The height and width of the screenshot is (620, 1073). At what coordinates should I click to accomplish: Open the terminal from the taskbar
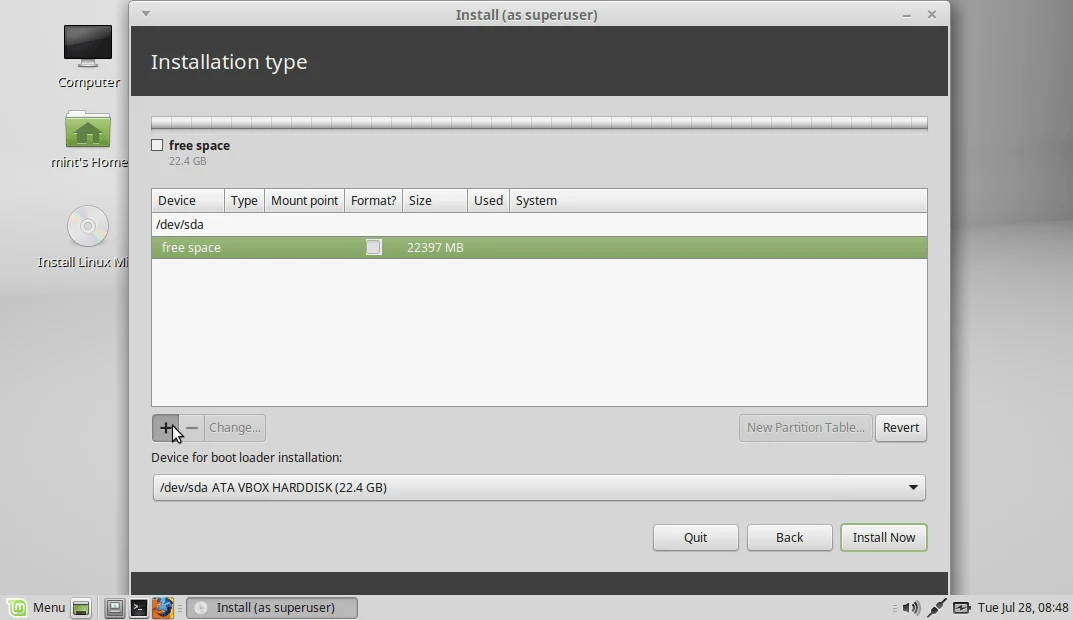coord(138,607)
